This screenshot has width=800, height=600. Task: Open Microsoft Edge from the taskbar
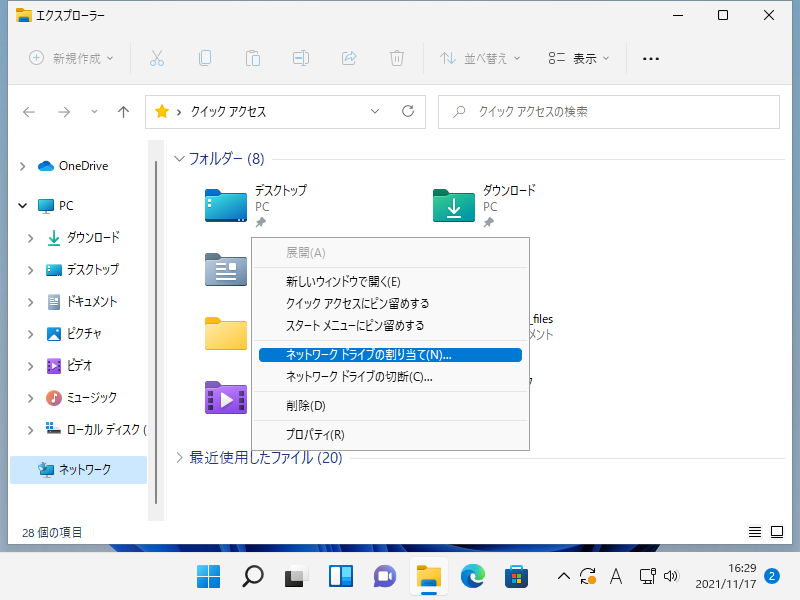(472, 576)
